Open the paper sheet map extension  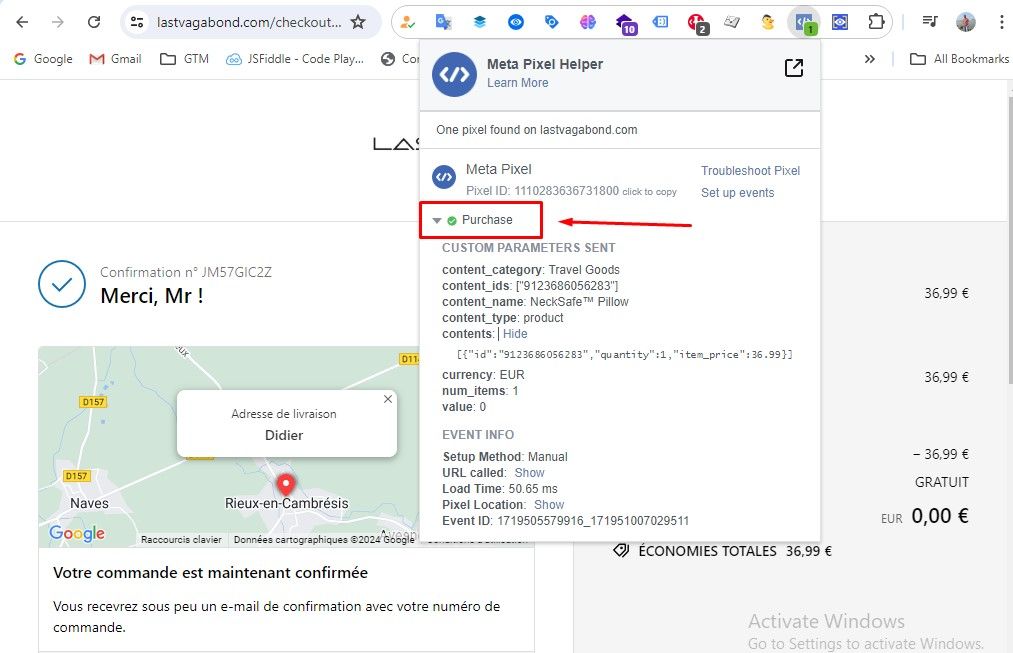point(732,22)
